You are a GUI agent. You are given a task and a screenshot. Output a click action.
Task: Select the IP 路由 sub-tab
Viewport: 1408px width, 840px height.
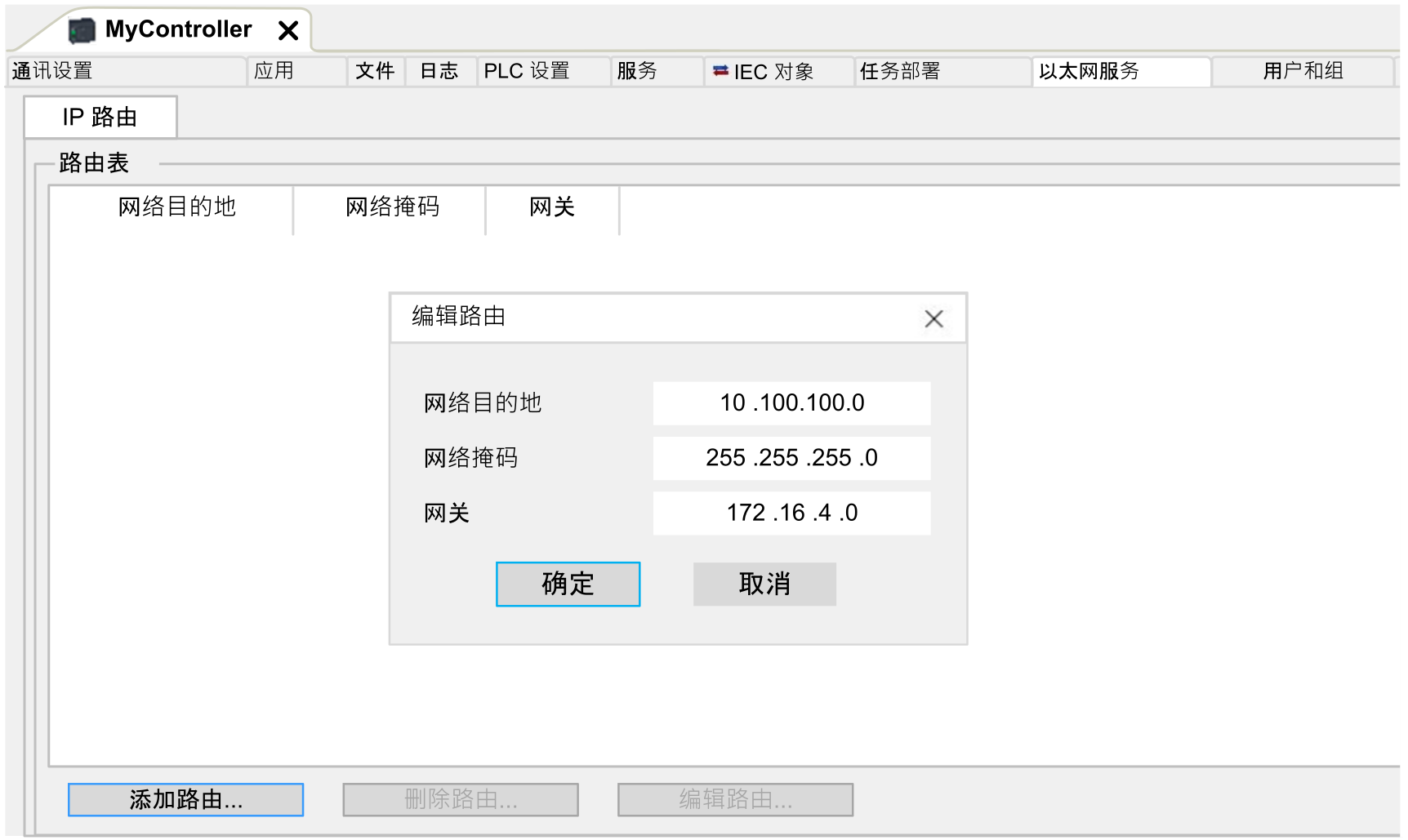point(100,118)
